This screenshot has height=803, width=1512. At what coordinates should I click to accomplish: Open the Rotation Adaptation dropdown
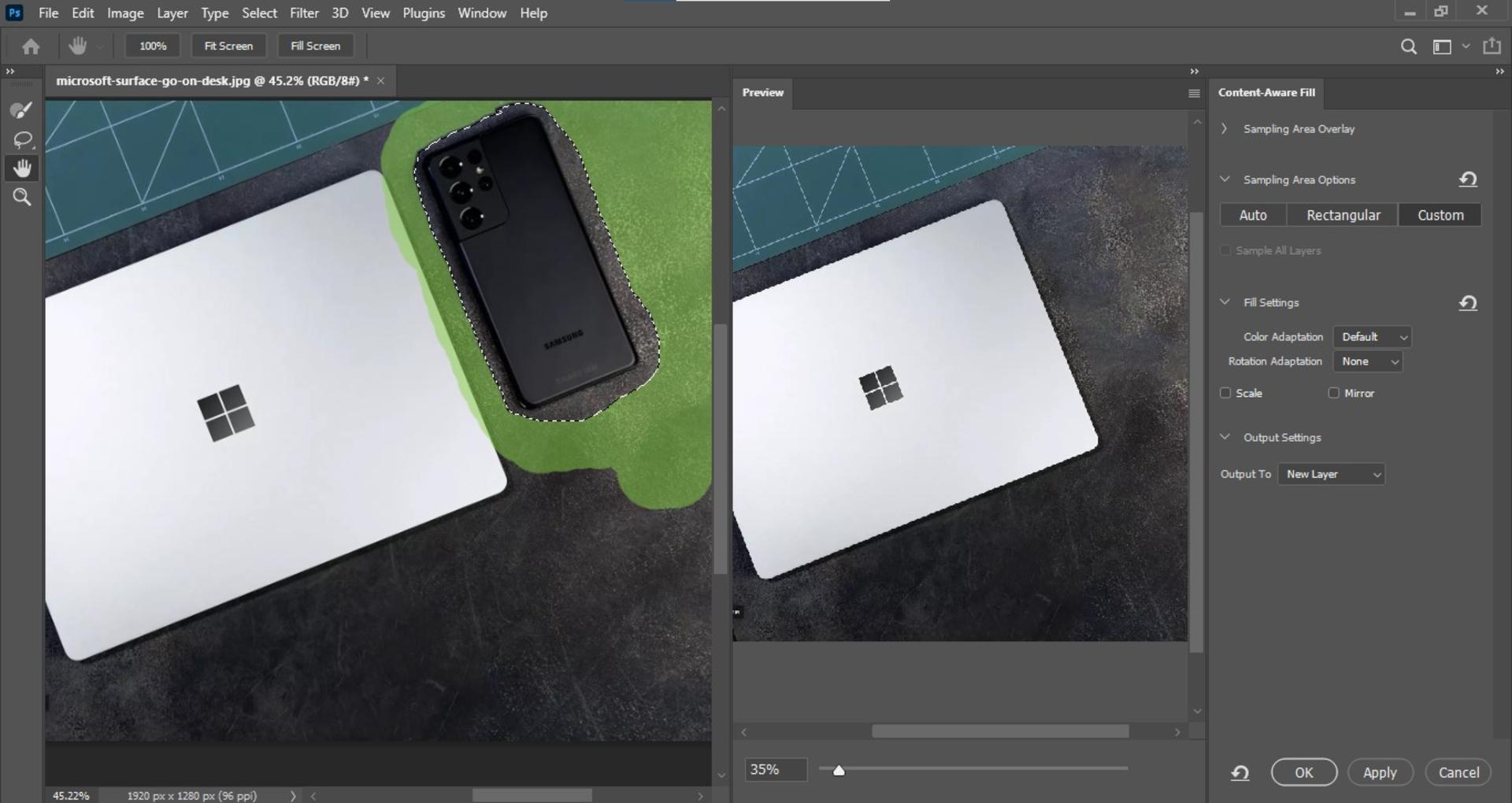(1368, 361)
